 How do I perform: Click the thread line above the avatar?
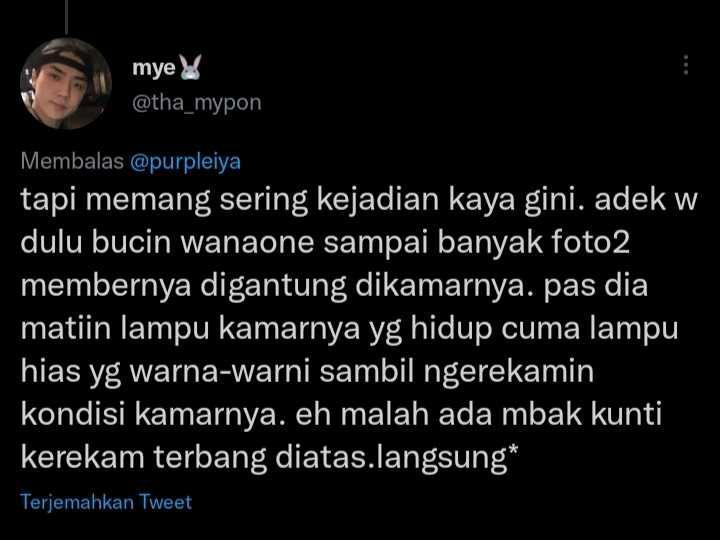click(x=67, y=17)
